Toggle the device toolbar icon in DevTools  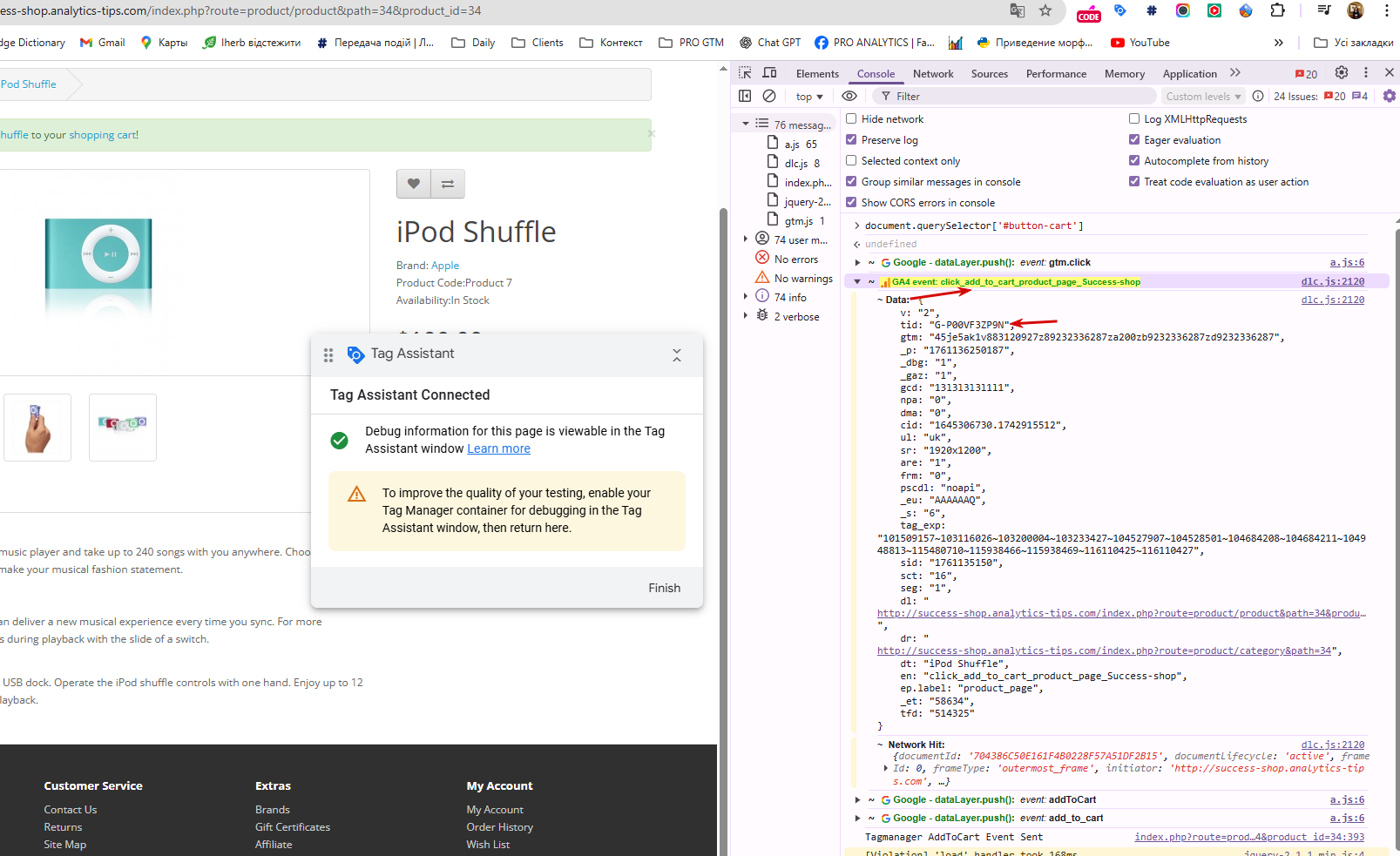coord(769,73)
